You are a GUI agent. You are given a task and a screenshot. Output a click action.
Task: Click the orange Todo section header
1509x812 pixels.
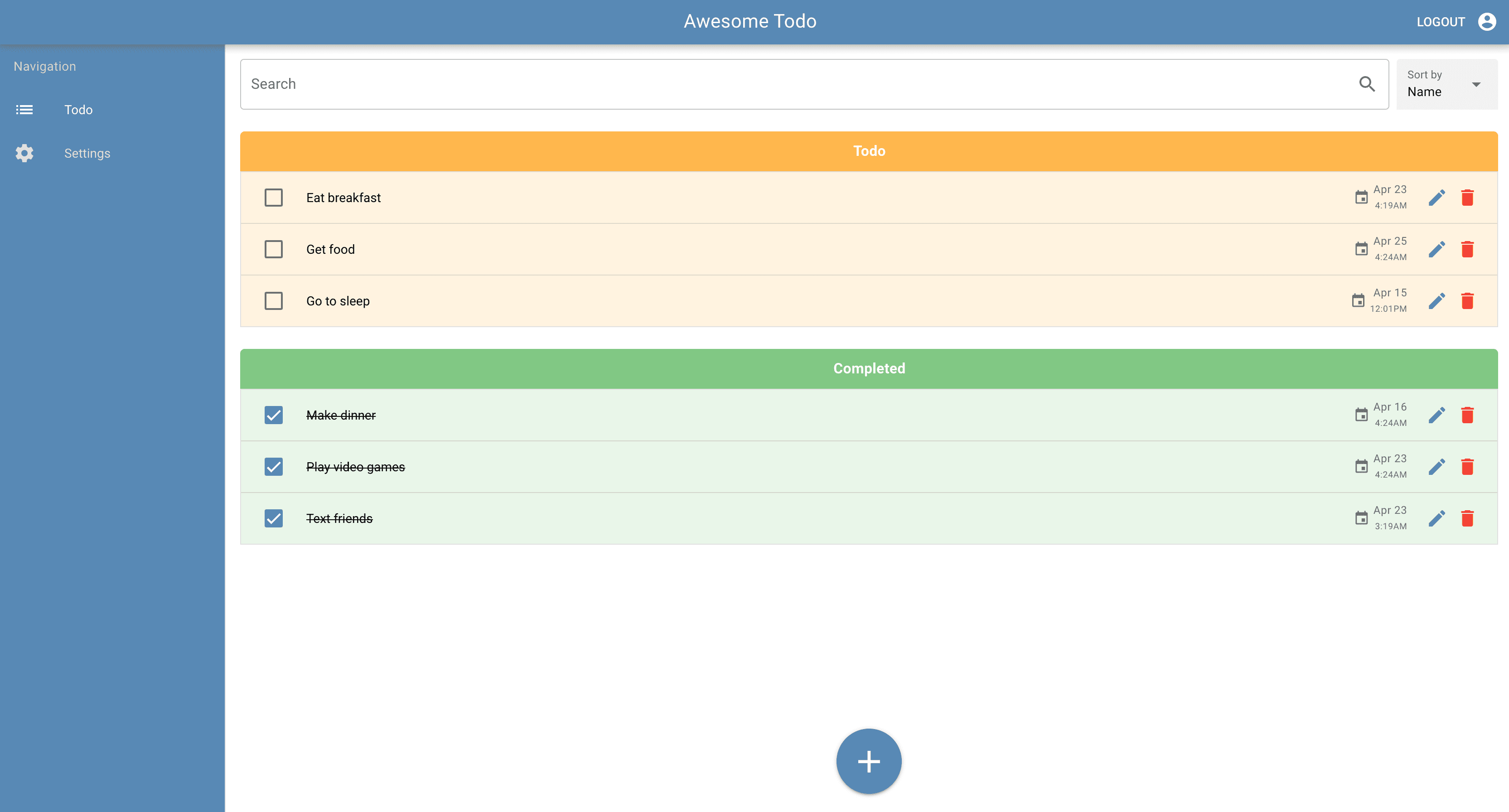pyautogui.click(x=868, y=150)
